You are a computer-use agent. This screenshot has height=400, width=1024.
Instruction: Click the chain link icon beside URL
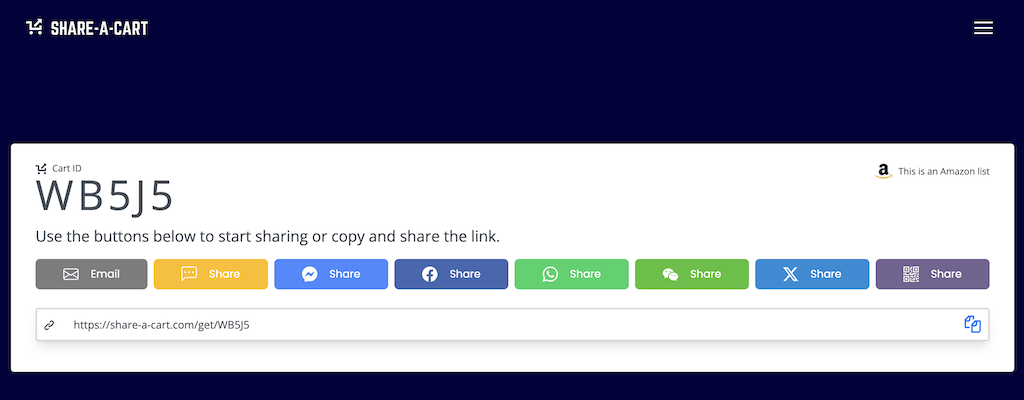[50, 325]
